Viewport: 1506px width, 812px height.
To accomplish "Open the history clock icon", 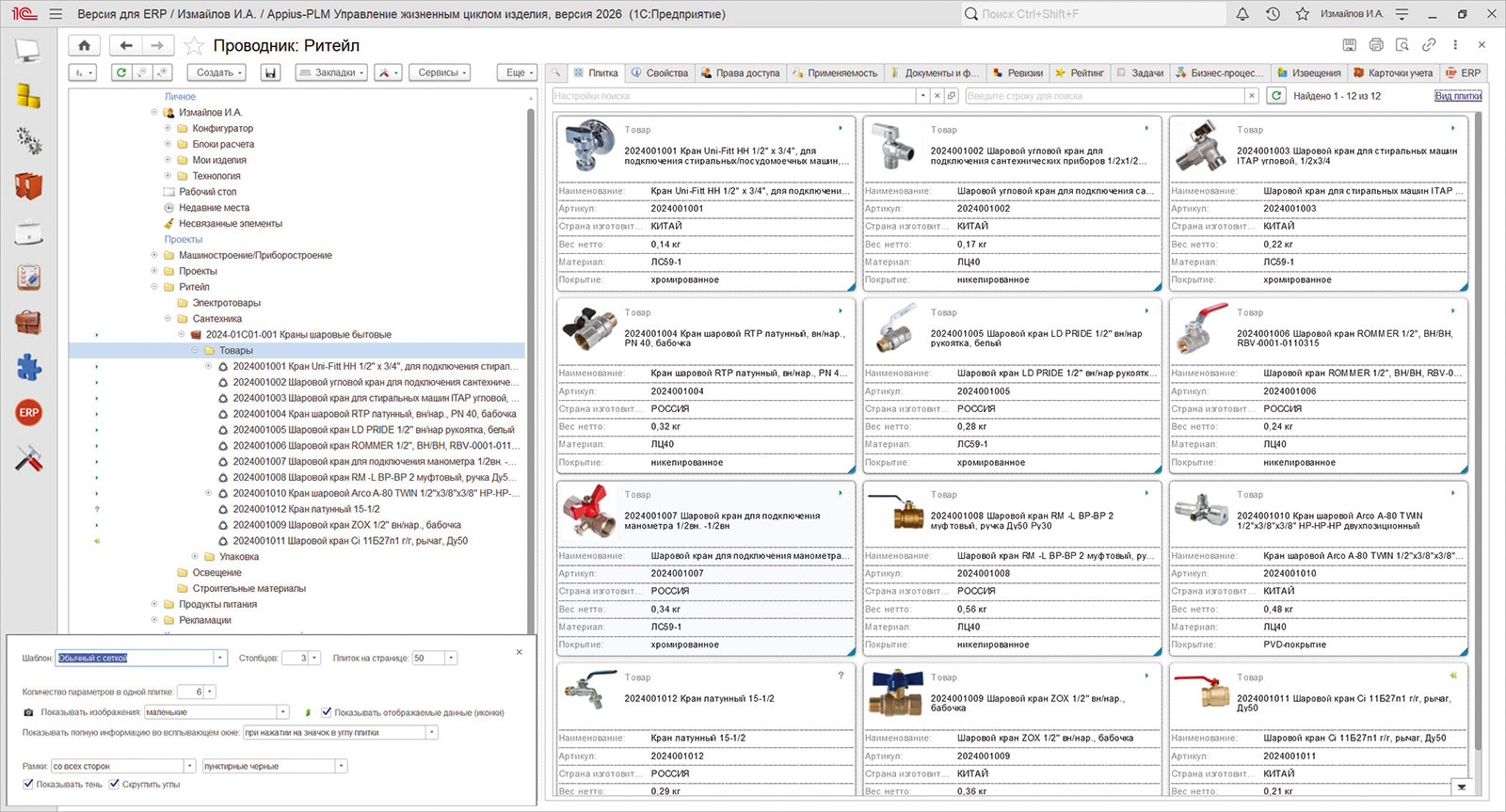I will (1273, 14).
